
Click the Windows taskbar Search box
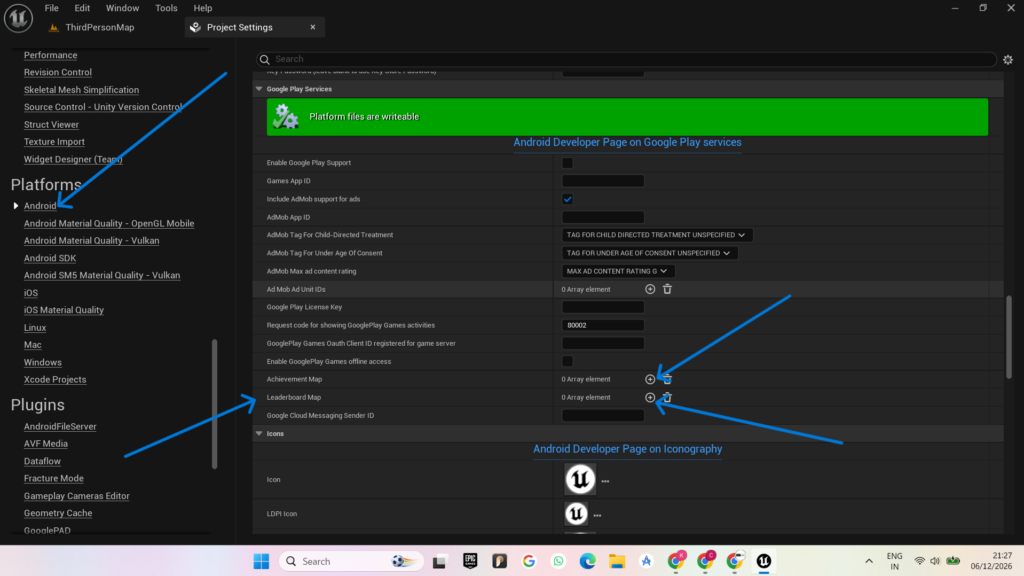pyautogui.click(x=351, y=561)
